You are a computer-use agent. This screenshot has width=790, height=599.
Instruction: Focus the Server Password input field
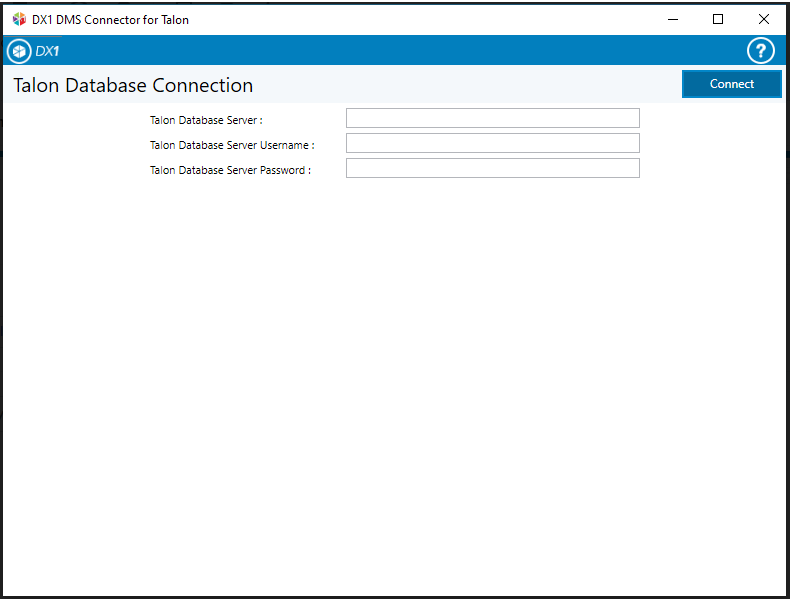point(493,168)
